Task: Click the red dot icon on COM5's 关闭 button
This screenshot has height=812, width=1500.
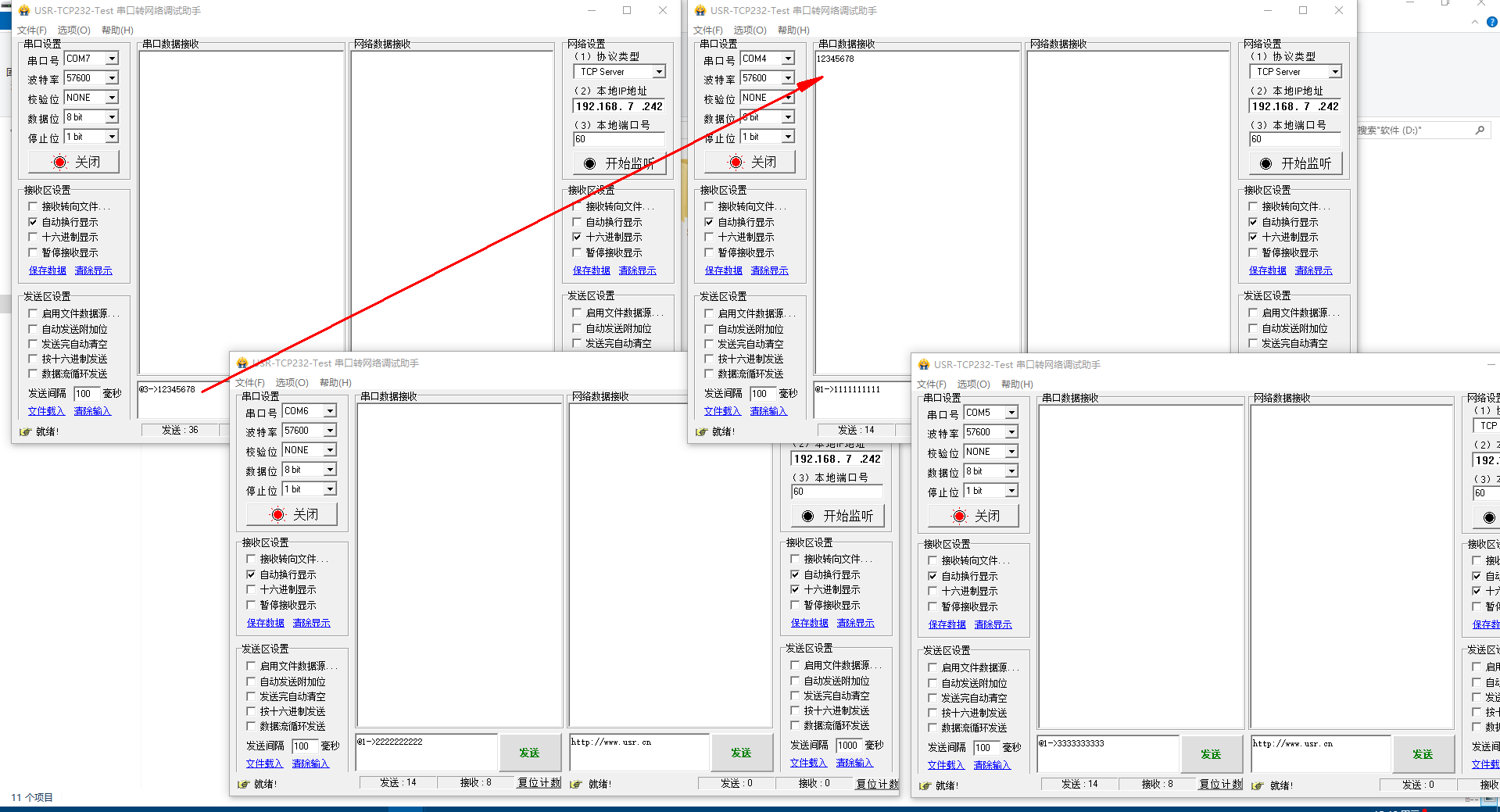Action: pyautogui.click(x=960, y=517)
